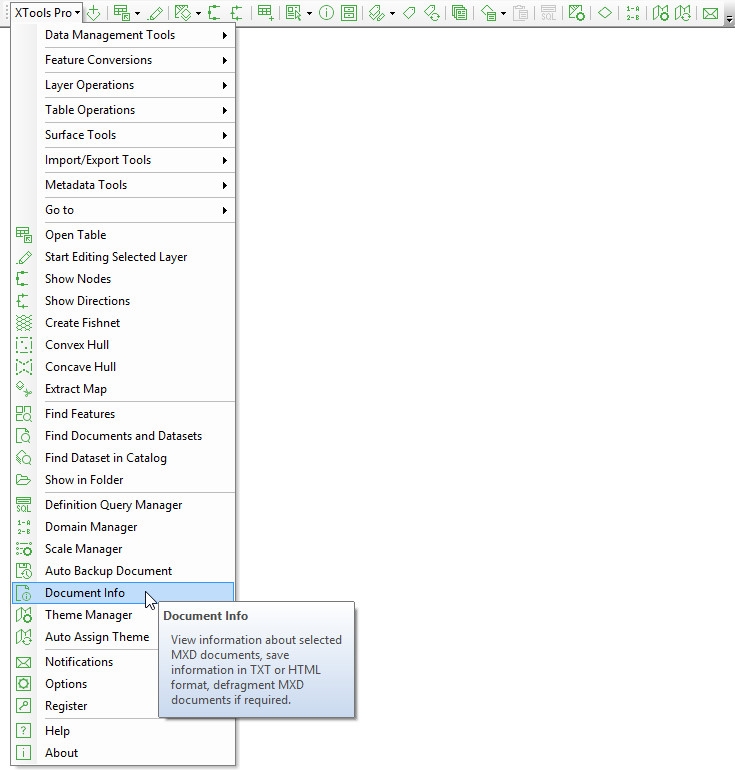Choose Show Directions in the menu

pos(123,302)
